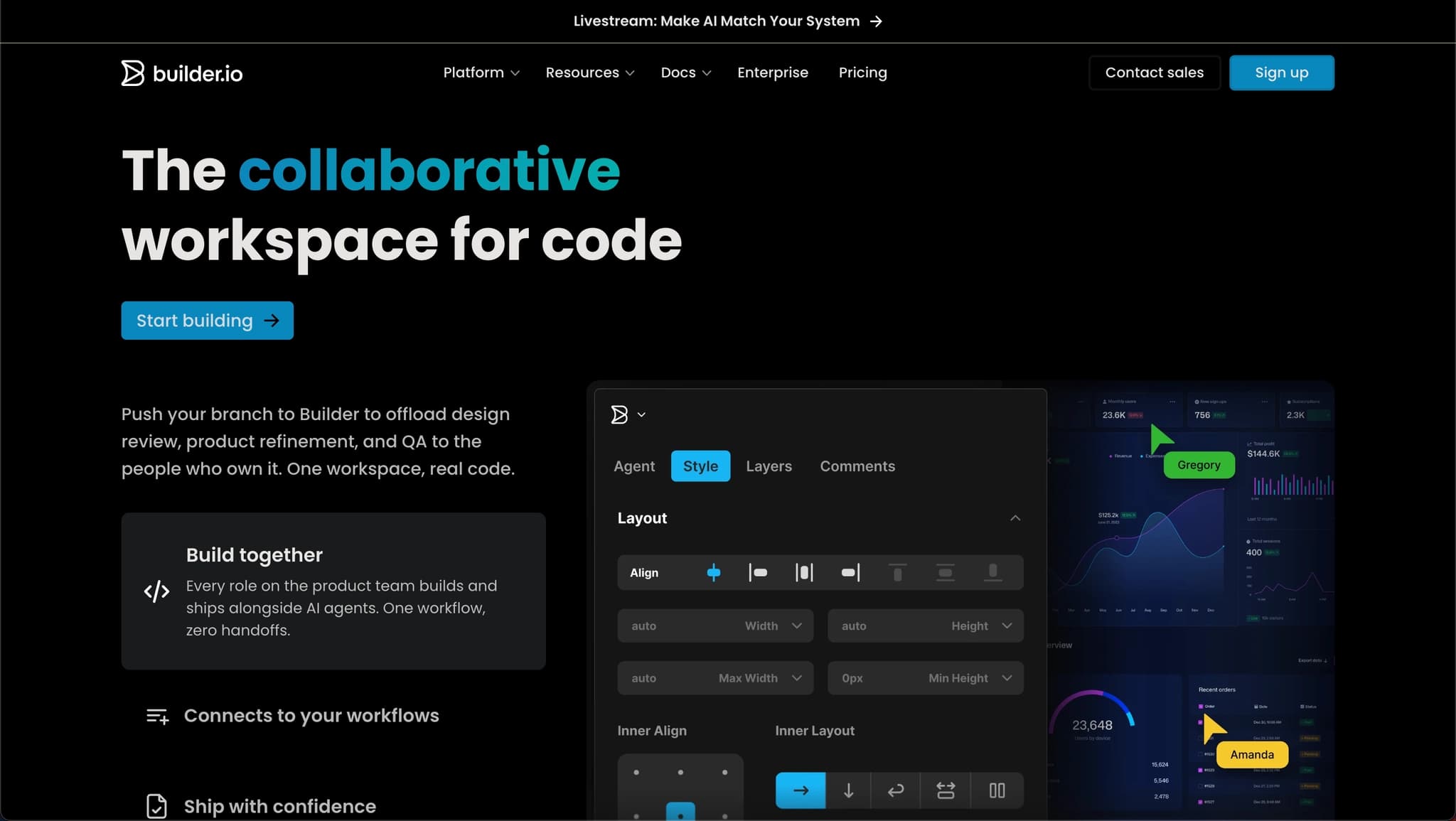This screenshot has height=821, width=1456.
Task: Select the top-left Inner Align dot
Action: (x=636, y=772)
